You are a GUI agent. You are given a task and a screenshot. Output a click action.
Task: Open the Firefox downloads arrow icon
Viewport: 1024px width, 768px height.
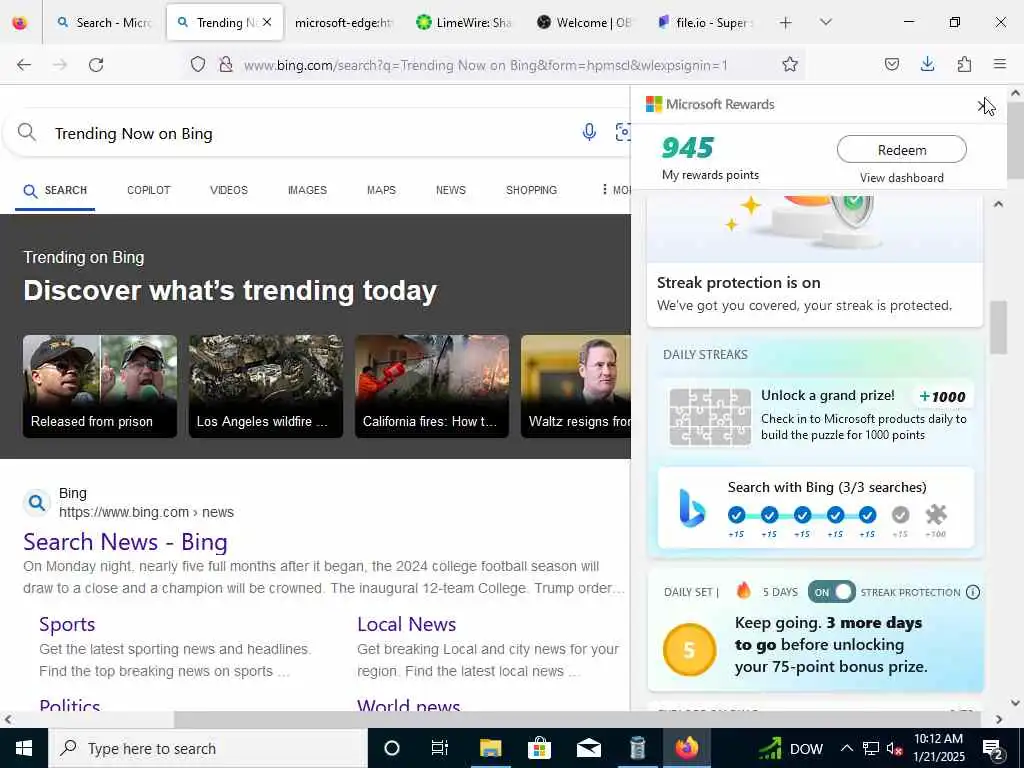pos(927,64)
